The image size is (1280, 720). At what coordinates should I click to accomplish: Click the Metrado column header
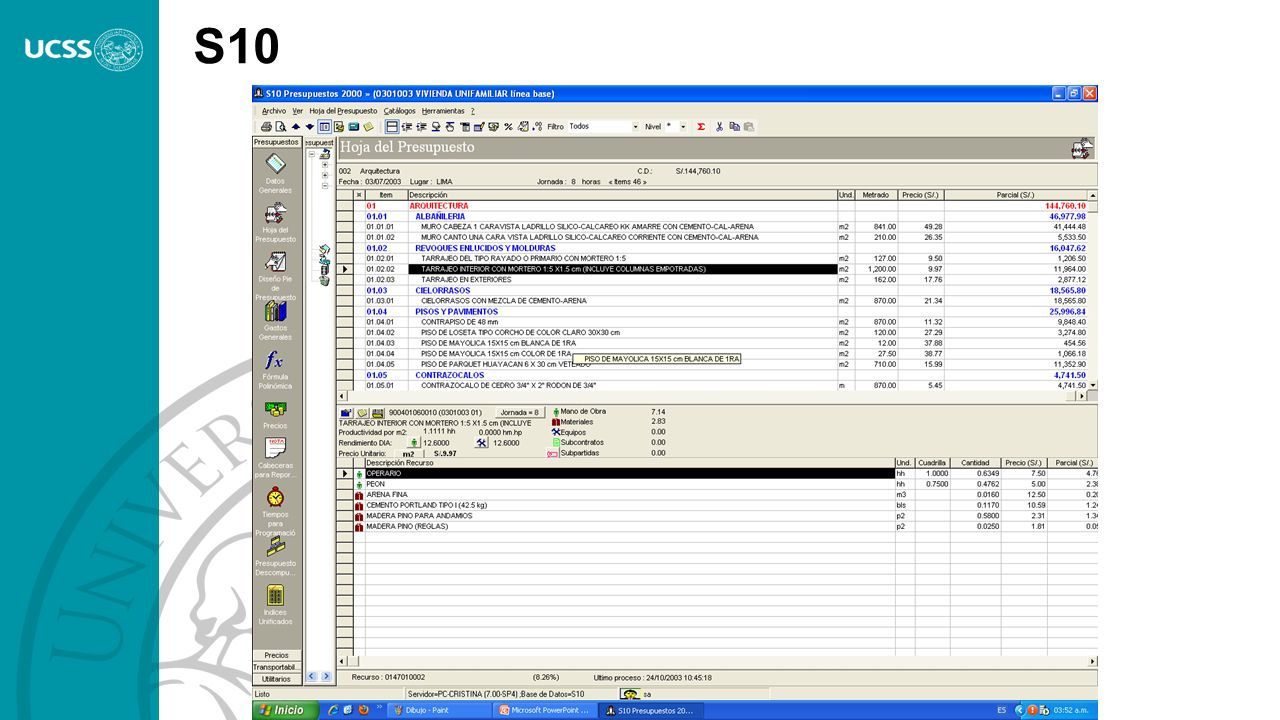tap(875, 194)
